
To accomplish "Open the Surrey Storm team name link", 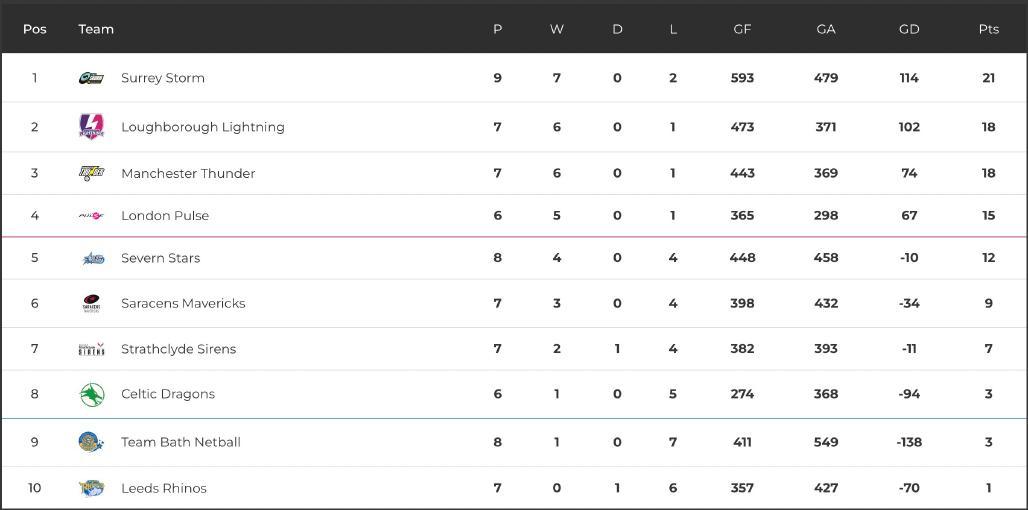I will tap(163, 78).
